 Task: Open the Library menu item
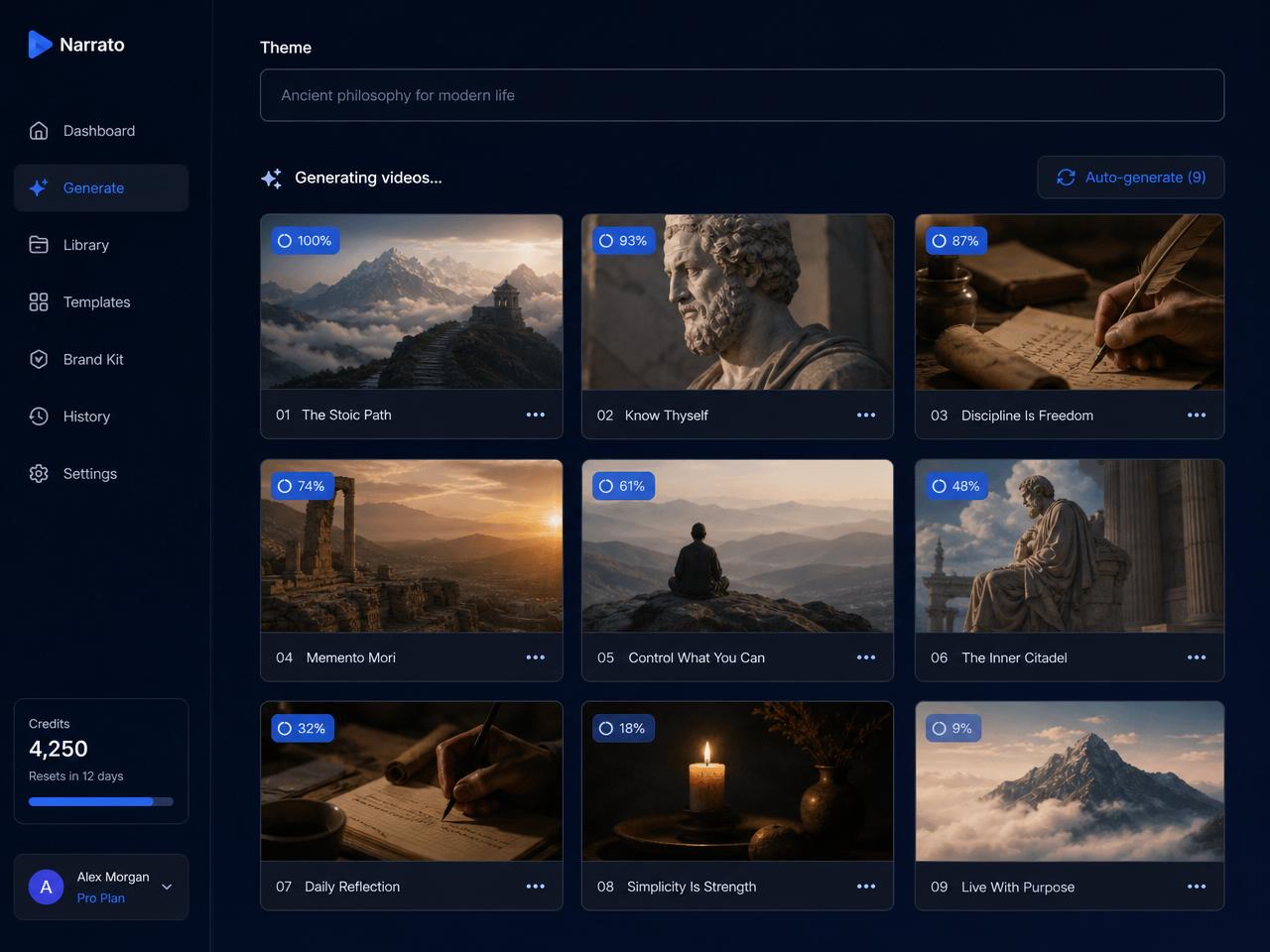pos(101,245)
